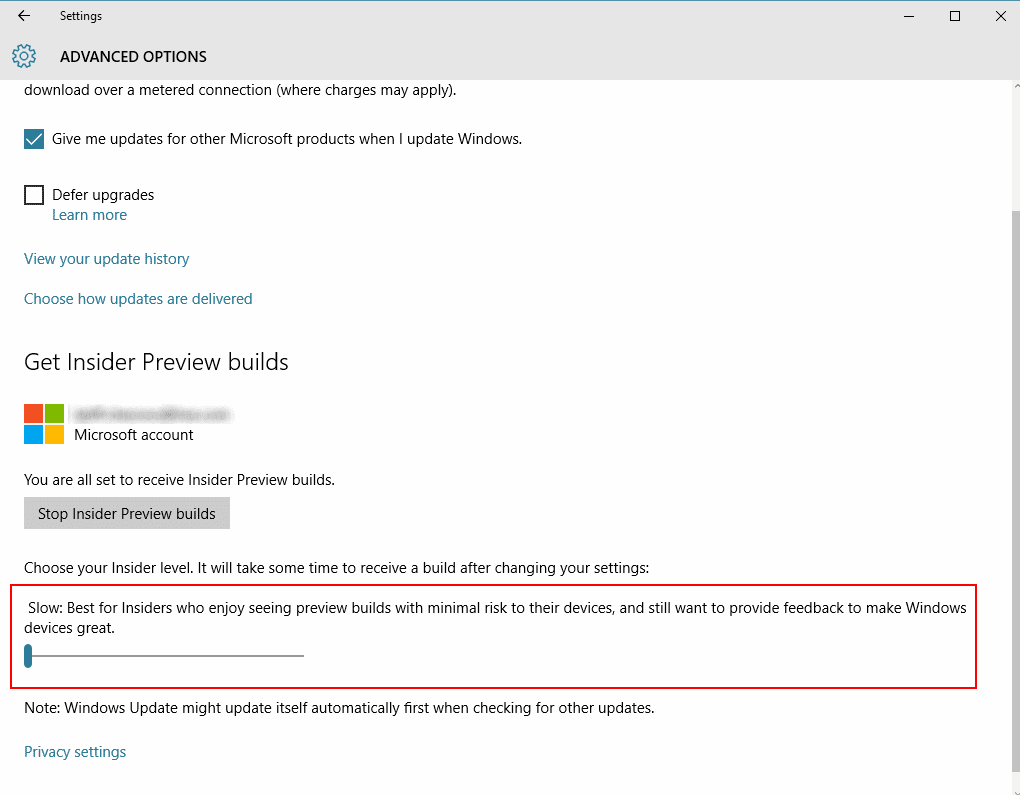Click Stop Insider Preview builds button
Screen dimensions: 1020x795
click(x=127, y=513)
